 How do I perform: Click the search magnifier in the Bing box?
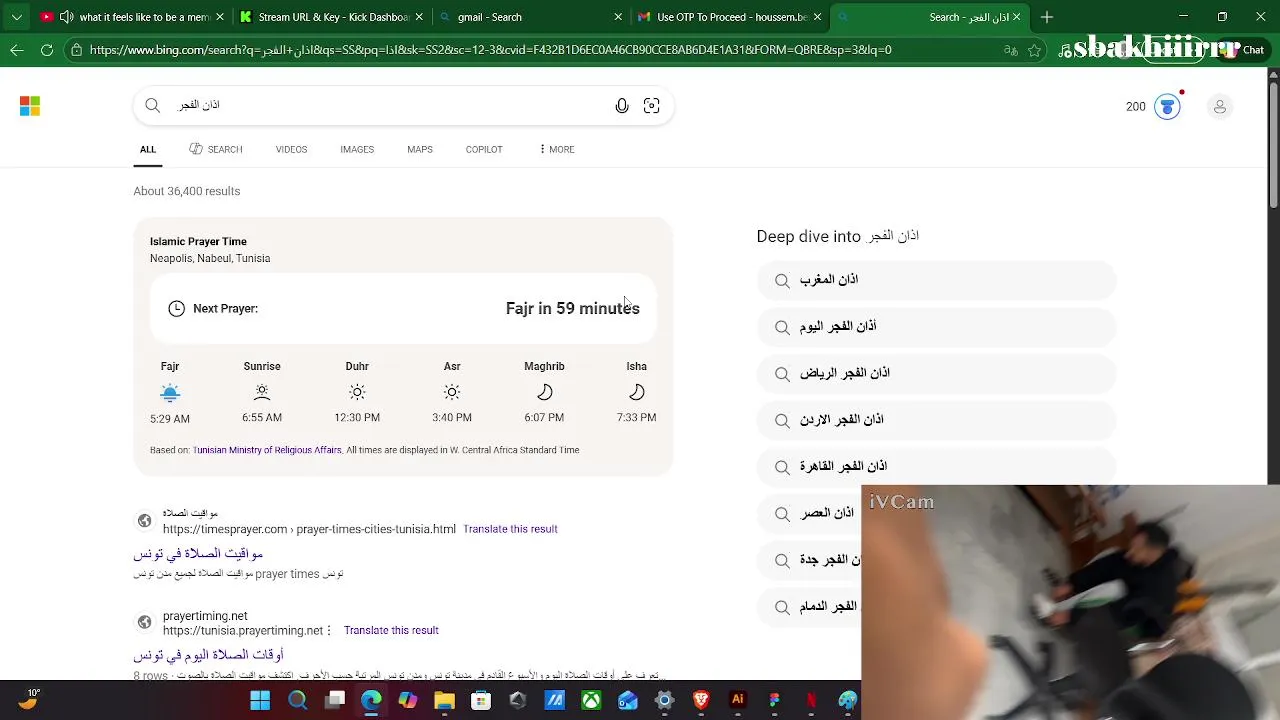click(152, 105)
